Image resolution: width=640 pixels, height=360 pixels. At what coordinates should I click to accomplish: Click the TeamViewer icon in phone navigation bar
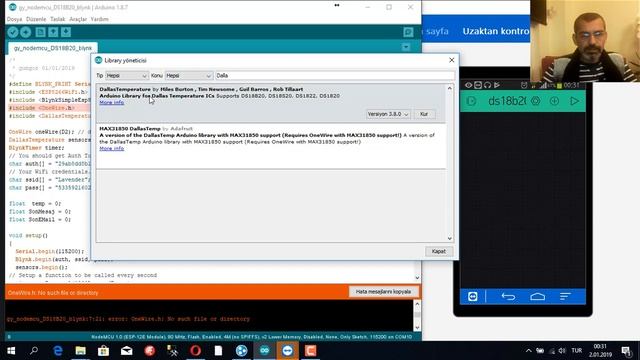coord(473,296)
